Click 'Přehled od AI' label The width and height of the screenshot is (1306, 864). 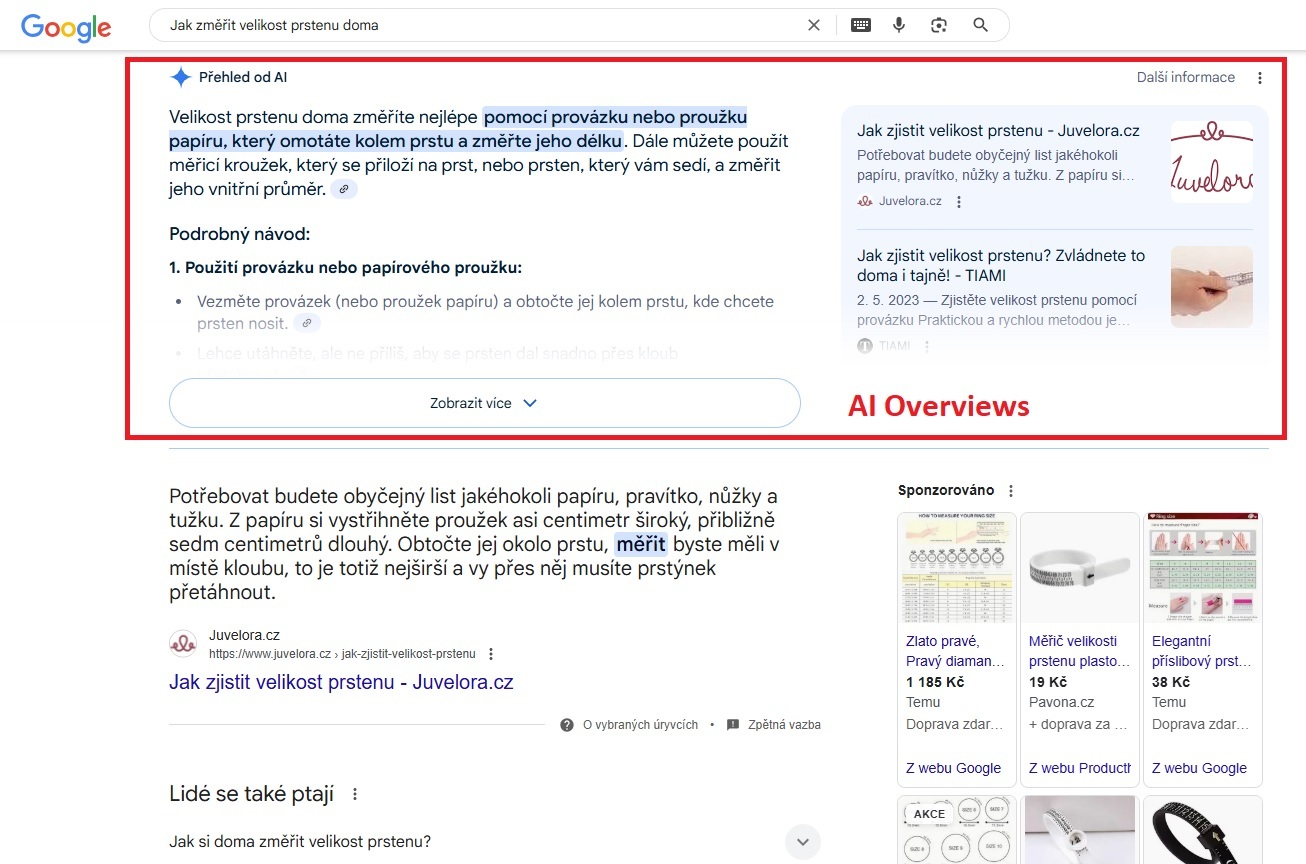(243, 77)
